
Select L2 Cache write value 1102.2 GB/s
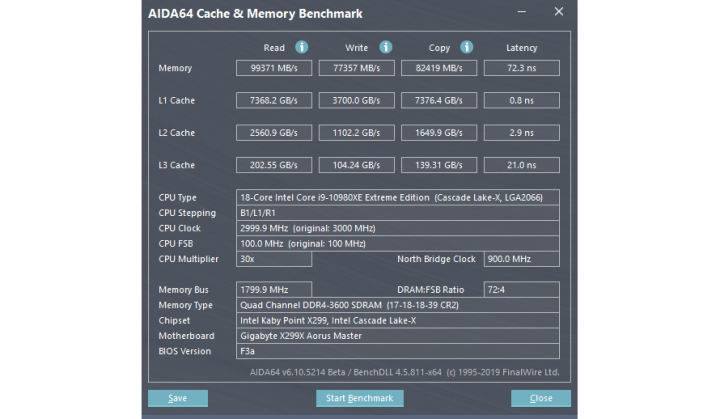pos(356,133)
